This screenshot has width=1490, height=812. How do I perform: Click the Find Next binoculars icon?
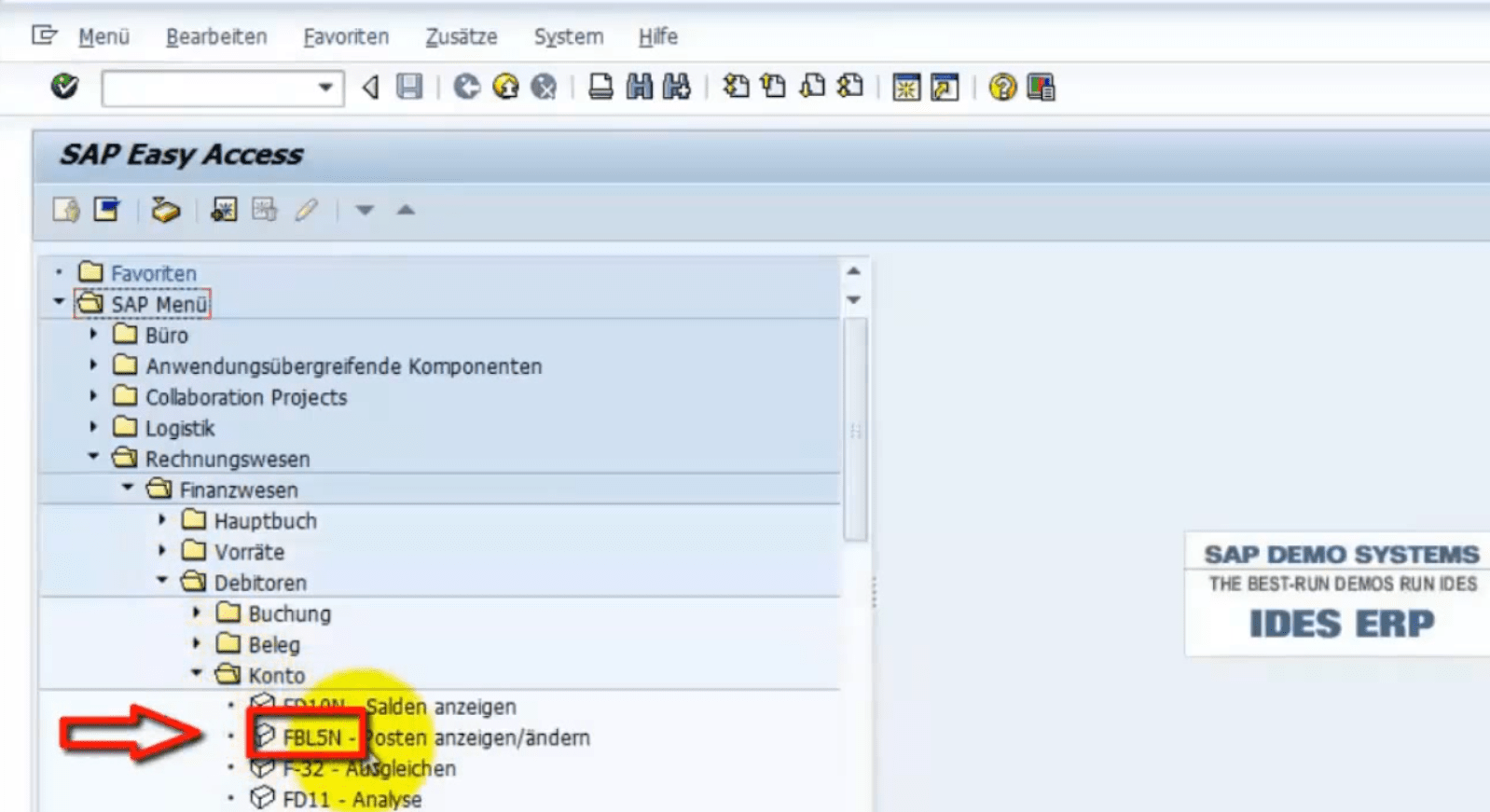[x=677, y=88]
